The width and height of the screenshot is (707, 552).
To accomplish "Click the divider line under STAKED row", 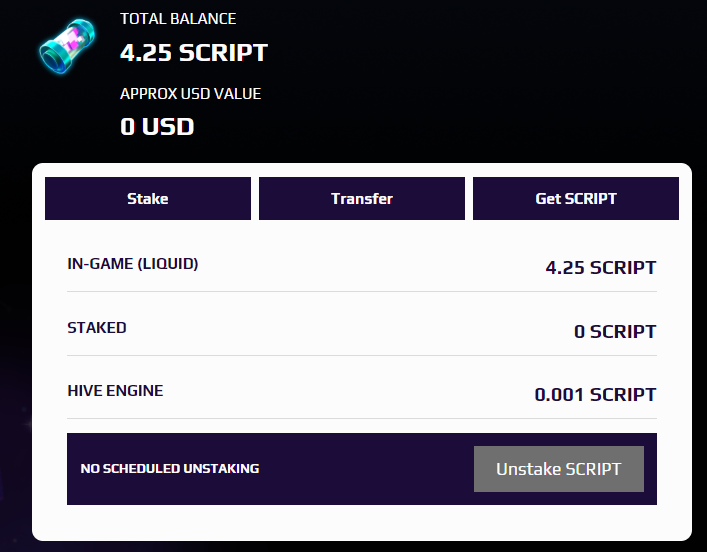I will (362, 355).
